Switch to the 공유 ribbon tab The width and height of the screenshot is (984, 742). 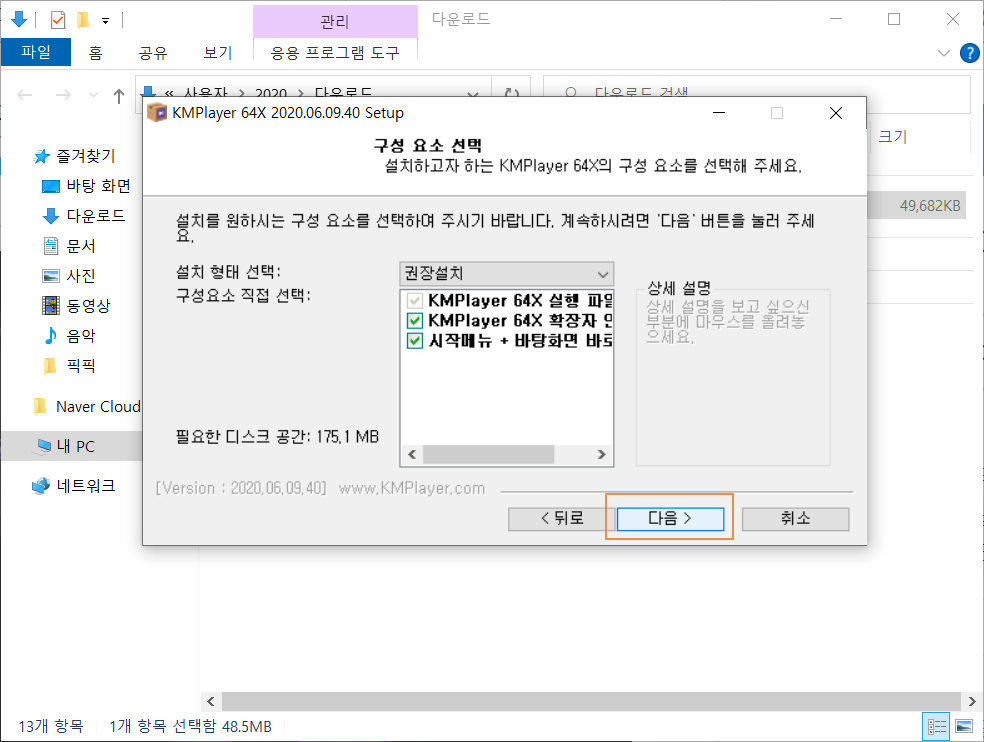(x=153, y=53)
